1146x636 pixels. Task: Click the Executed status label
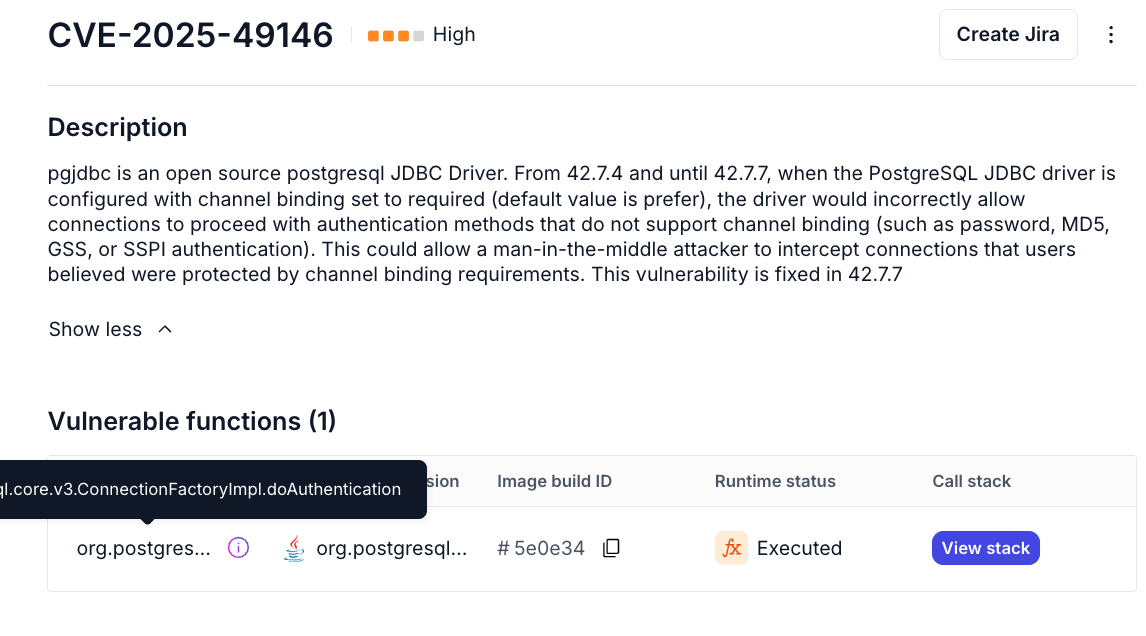pyautogui.click(x=799, y=548)
